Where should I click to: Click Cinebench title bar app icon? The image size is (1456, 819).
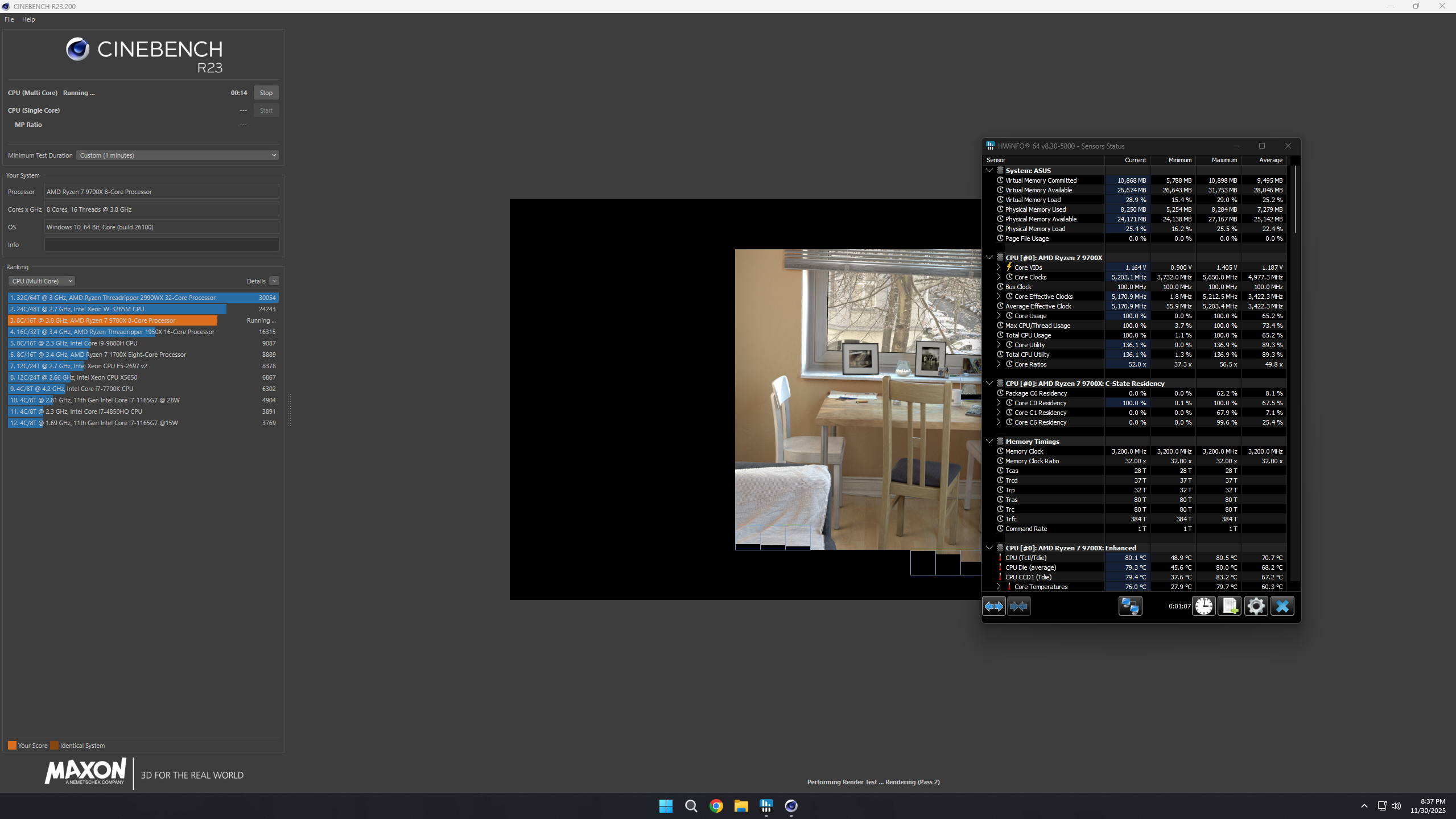click(x=6, y=6)
